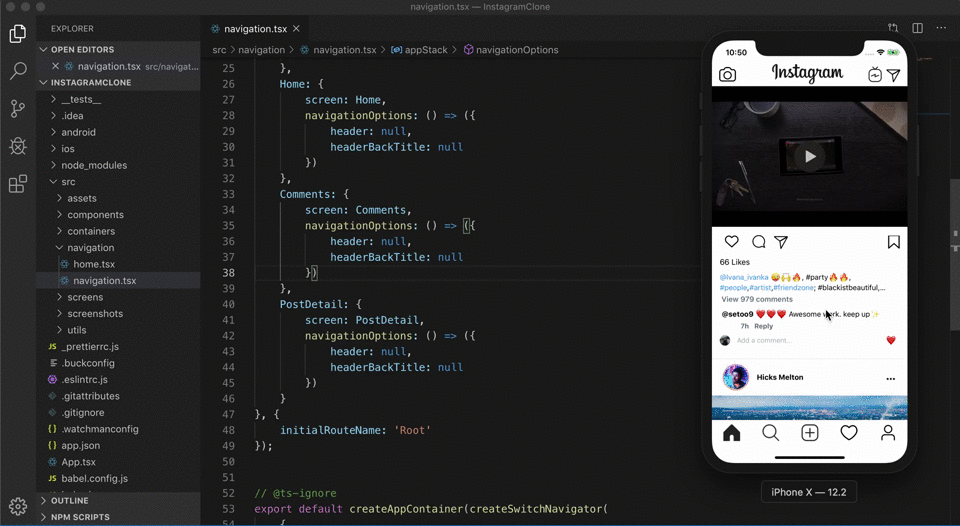Tap Reply under the setoo9 comment
The height and width of the screenshot is (526, 960).
(x=763, y=326)
